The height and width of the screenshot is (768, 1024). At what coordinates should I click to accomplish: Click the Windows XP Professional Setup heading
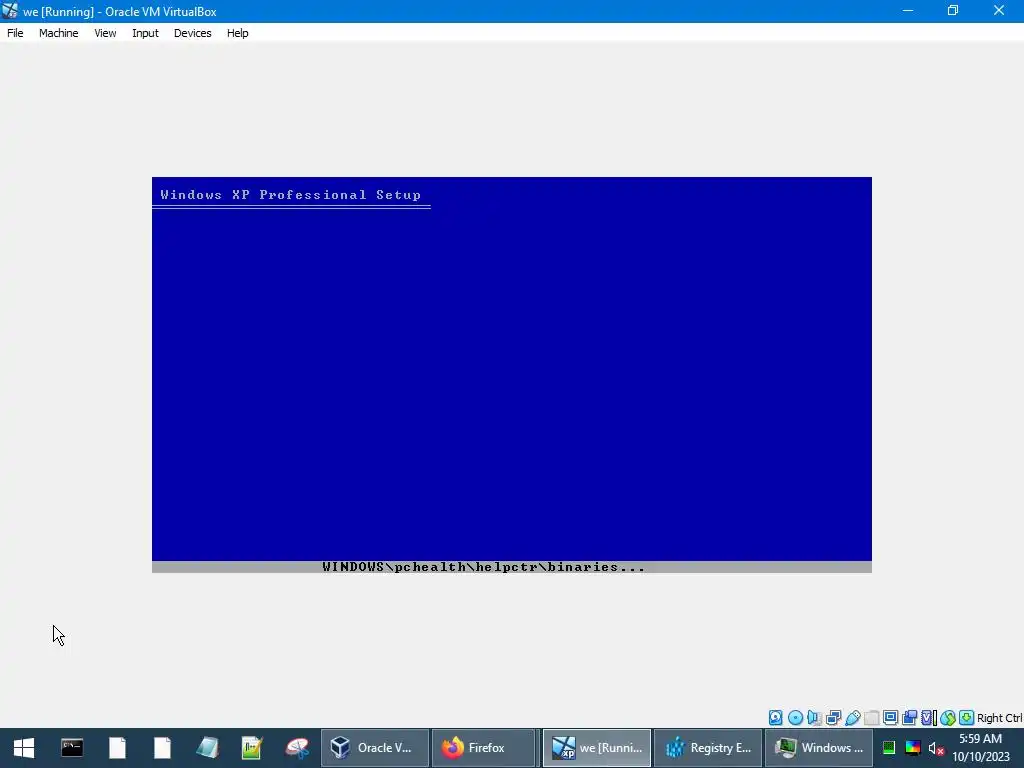click(x=291, y=195)
